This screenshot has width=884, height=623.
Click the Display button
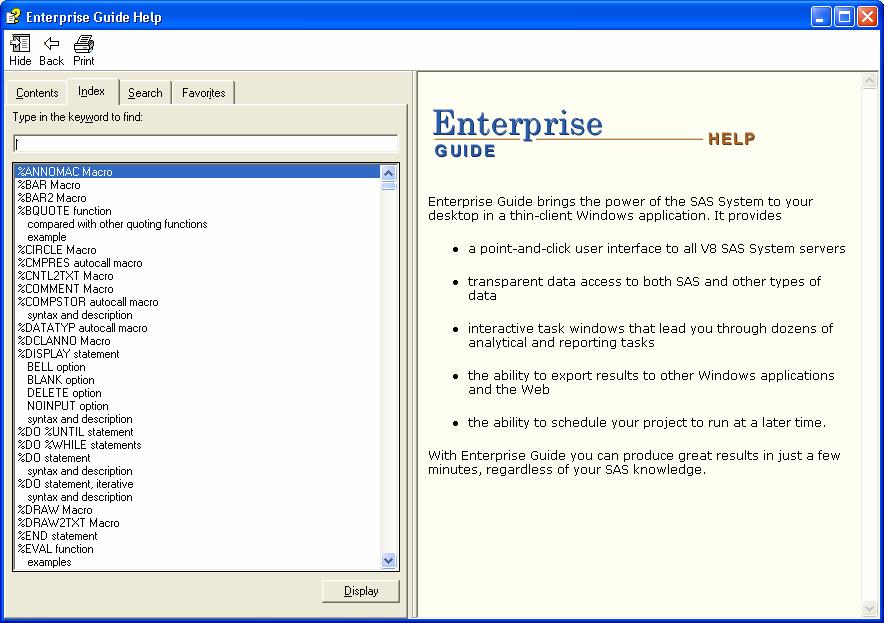(x=361, y=591)
